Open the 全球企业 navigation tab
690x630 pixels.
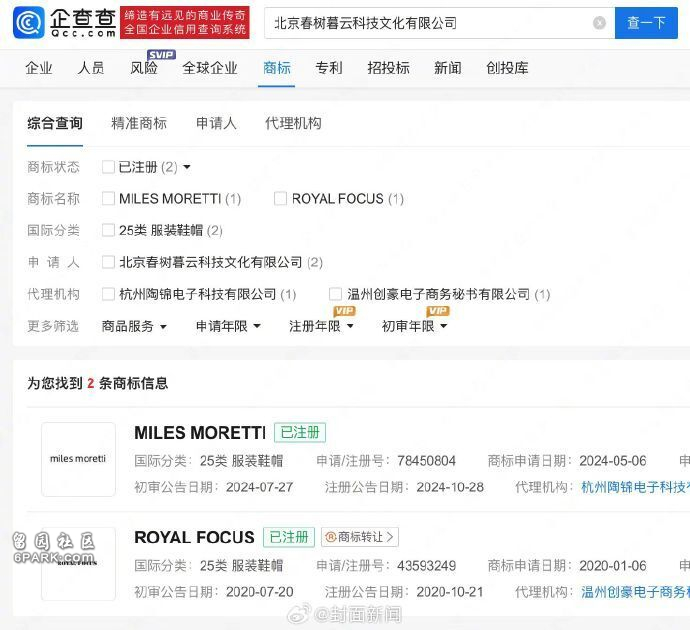click(x=210, y=68)
